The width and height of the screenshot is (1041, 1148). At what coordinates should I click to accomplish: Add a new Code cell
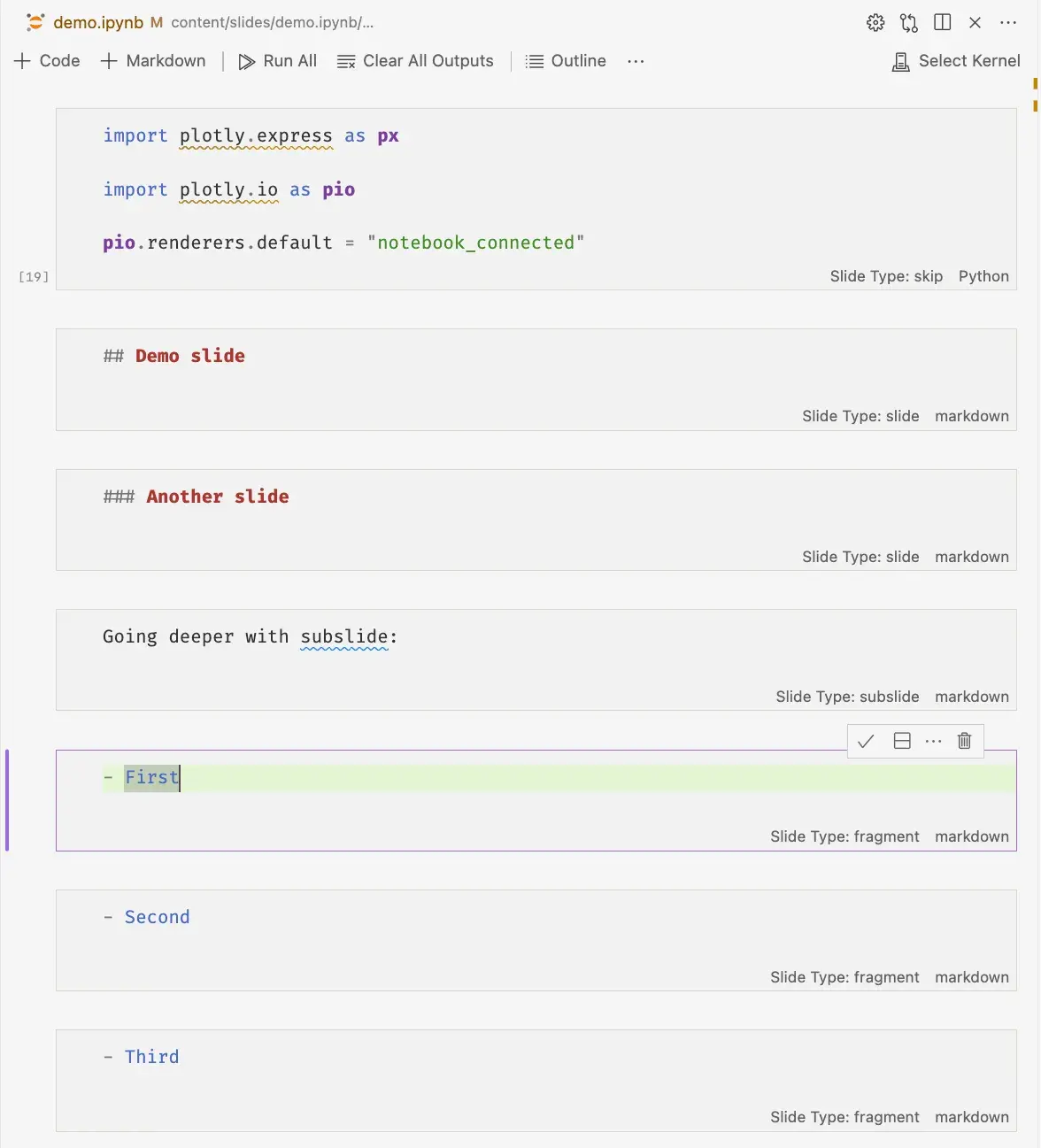(48, 61)
